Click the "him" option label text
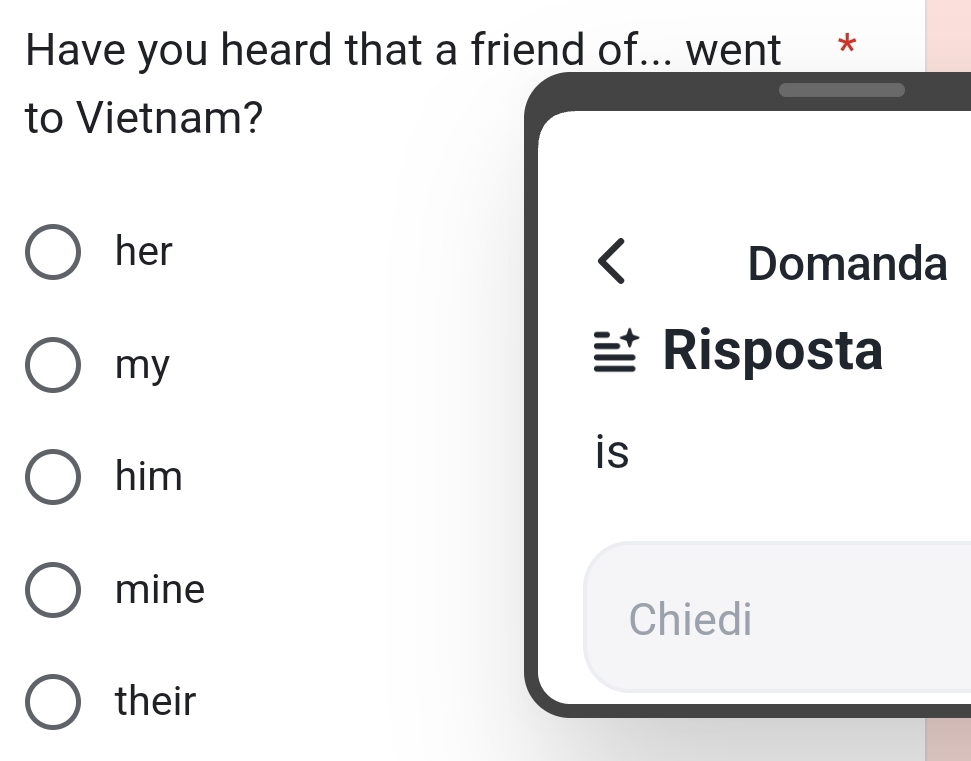The width and height of the screenshot is (971, 761). tap(149, 476)
